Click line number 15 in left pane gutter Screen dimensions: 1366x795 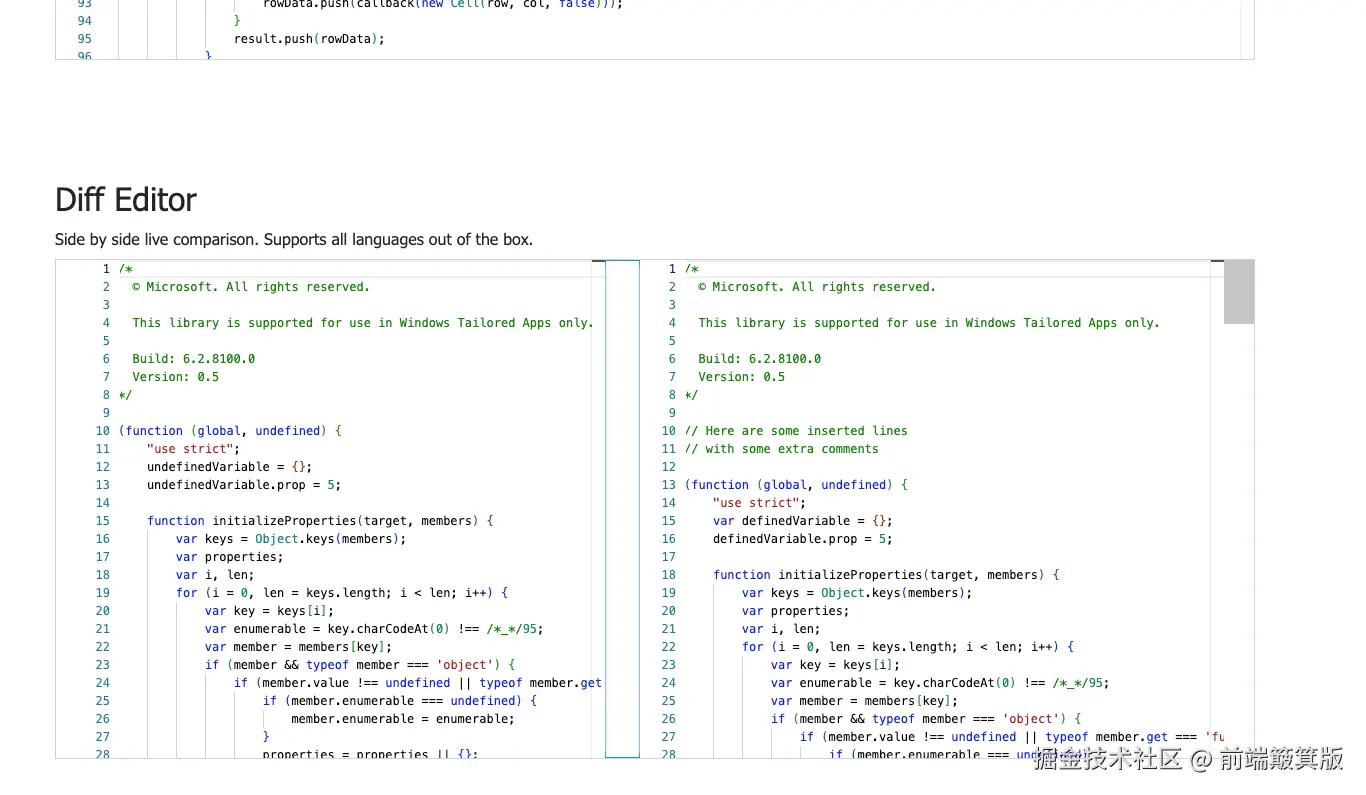point(103,521)
